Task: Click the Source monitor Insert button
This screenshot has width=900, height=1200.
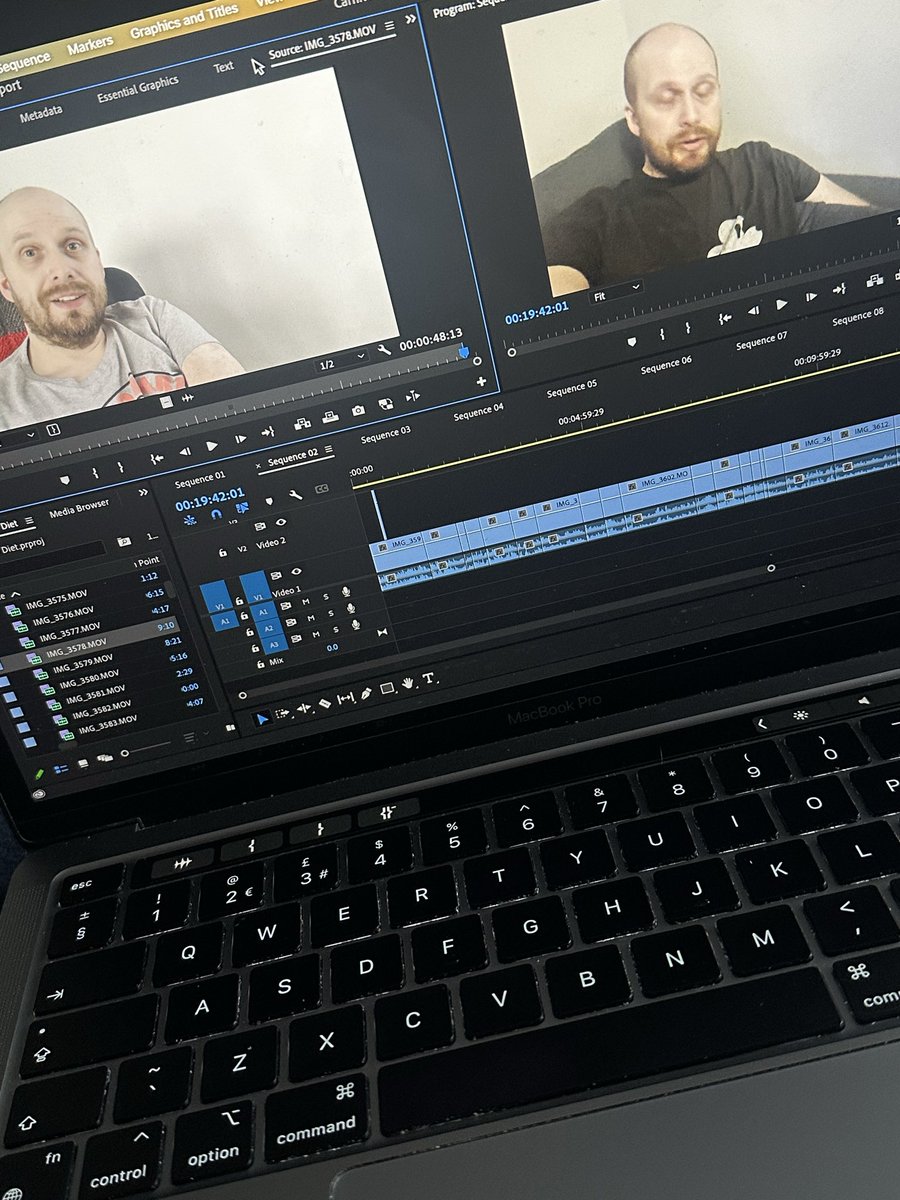Action: tap(302, 423)
